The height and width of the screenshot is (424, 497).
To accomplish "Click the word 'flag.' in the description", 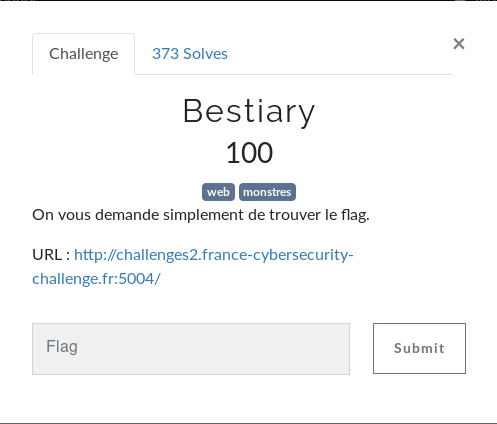I will click(x=355, y=215).
